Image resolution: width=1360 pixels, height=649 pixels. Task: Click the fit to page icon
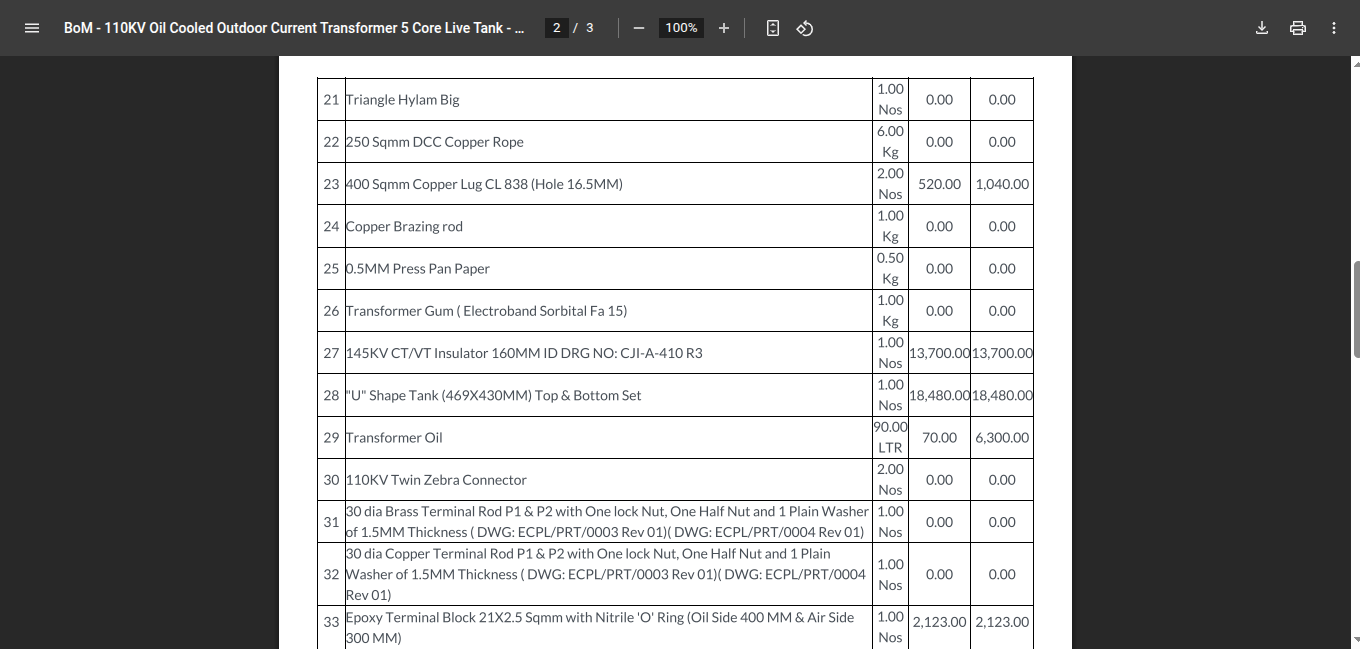coord(772,28)
